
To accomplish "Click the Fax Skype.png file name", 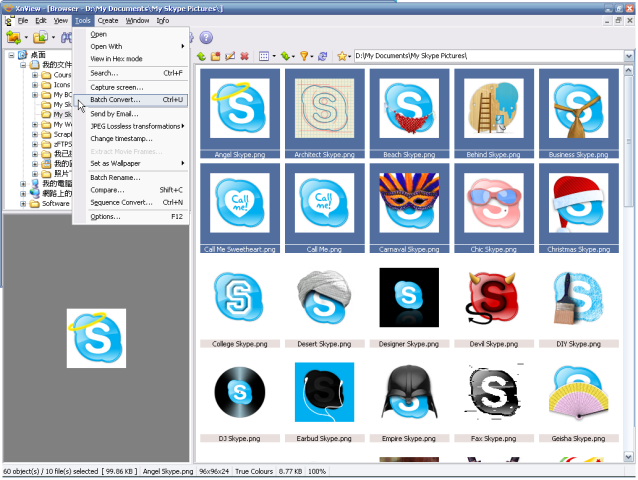I will (494, 439).
